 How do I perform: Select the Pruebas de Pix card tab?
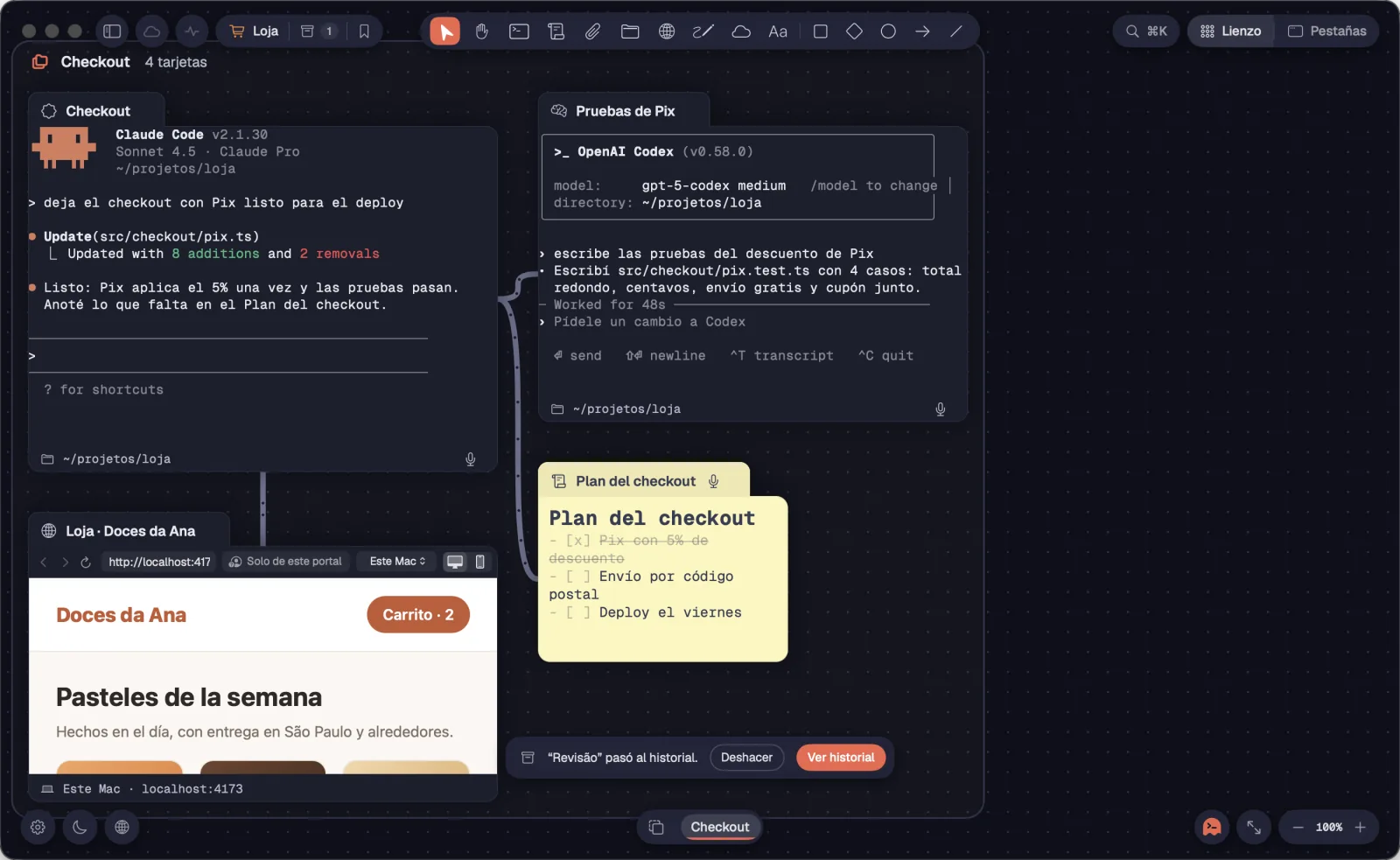tap(625, 111)
